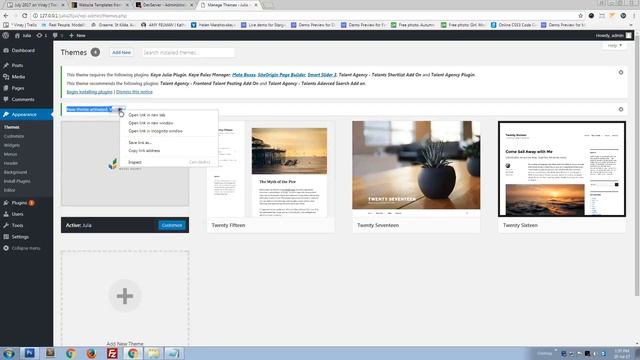Select the Twenty Seventeen theme thumbnail
Viewport: 640px width, 360px height.
[416, 169]
